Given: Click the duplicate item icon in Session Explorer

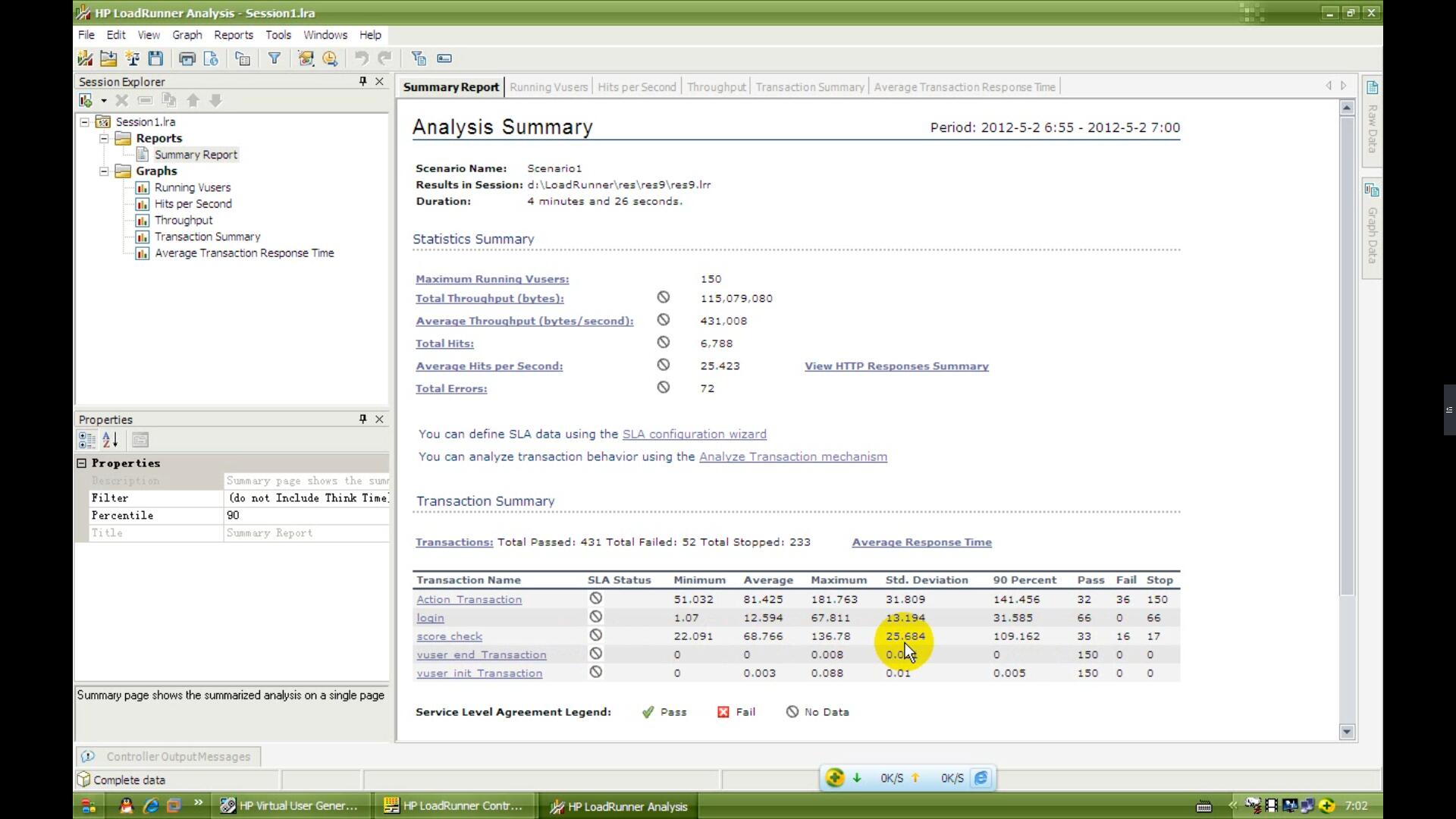Looking at the screenshot, I should click(169, 100).
